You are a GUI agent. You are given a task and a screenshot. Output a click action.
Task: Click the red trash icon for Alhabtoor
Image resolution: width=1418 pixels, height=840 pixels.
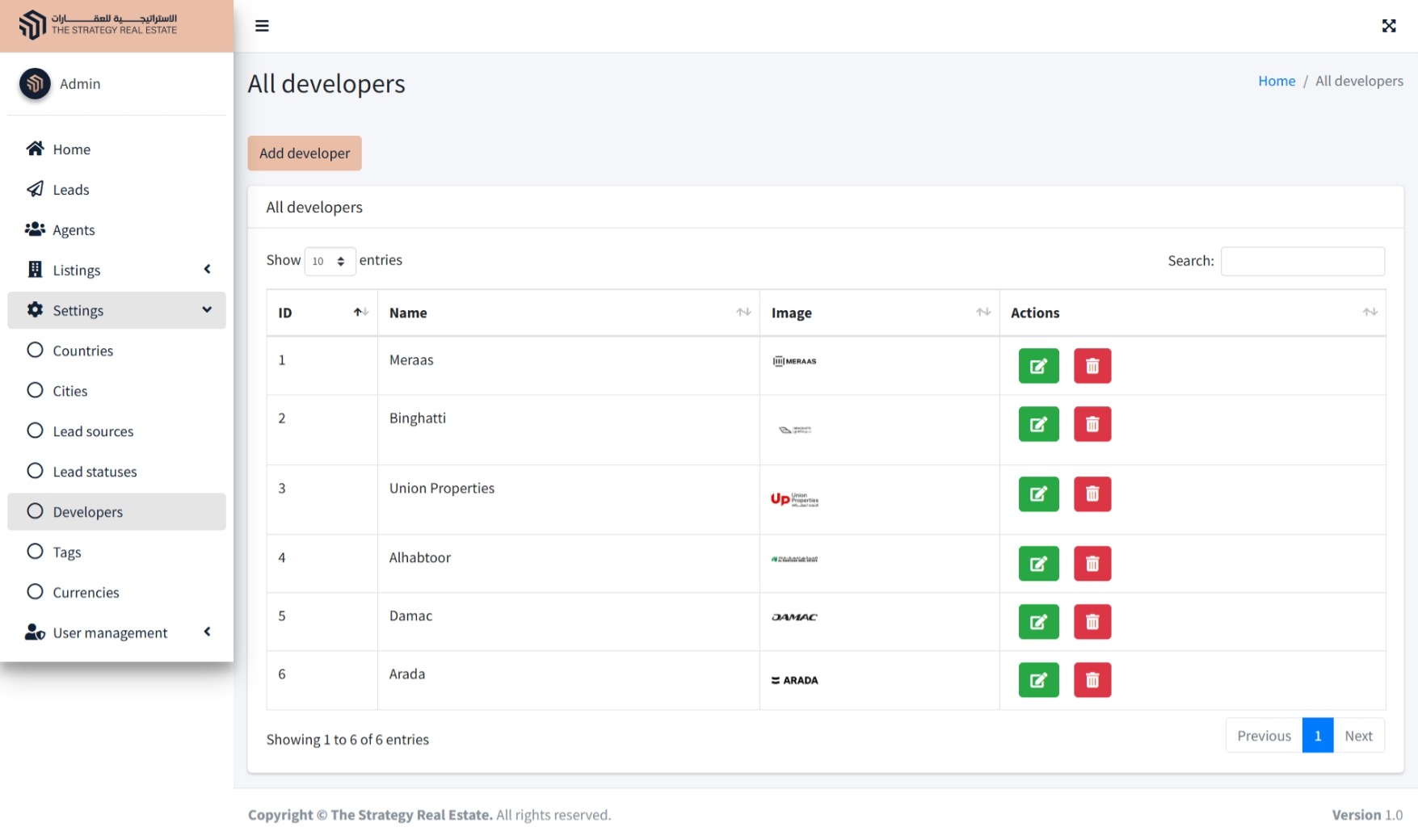pyautogui.click(x=1092, y=564)
